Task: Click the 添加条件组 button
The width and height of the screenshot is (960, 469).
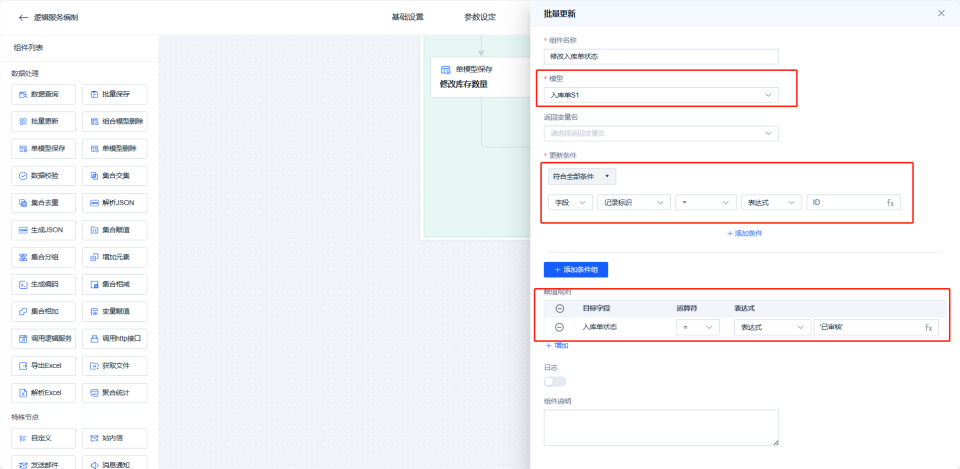Action: [576, 269]
